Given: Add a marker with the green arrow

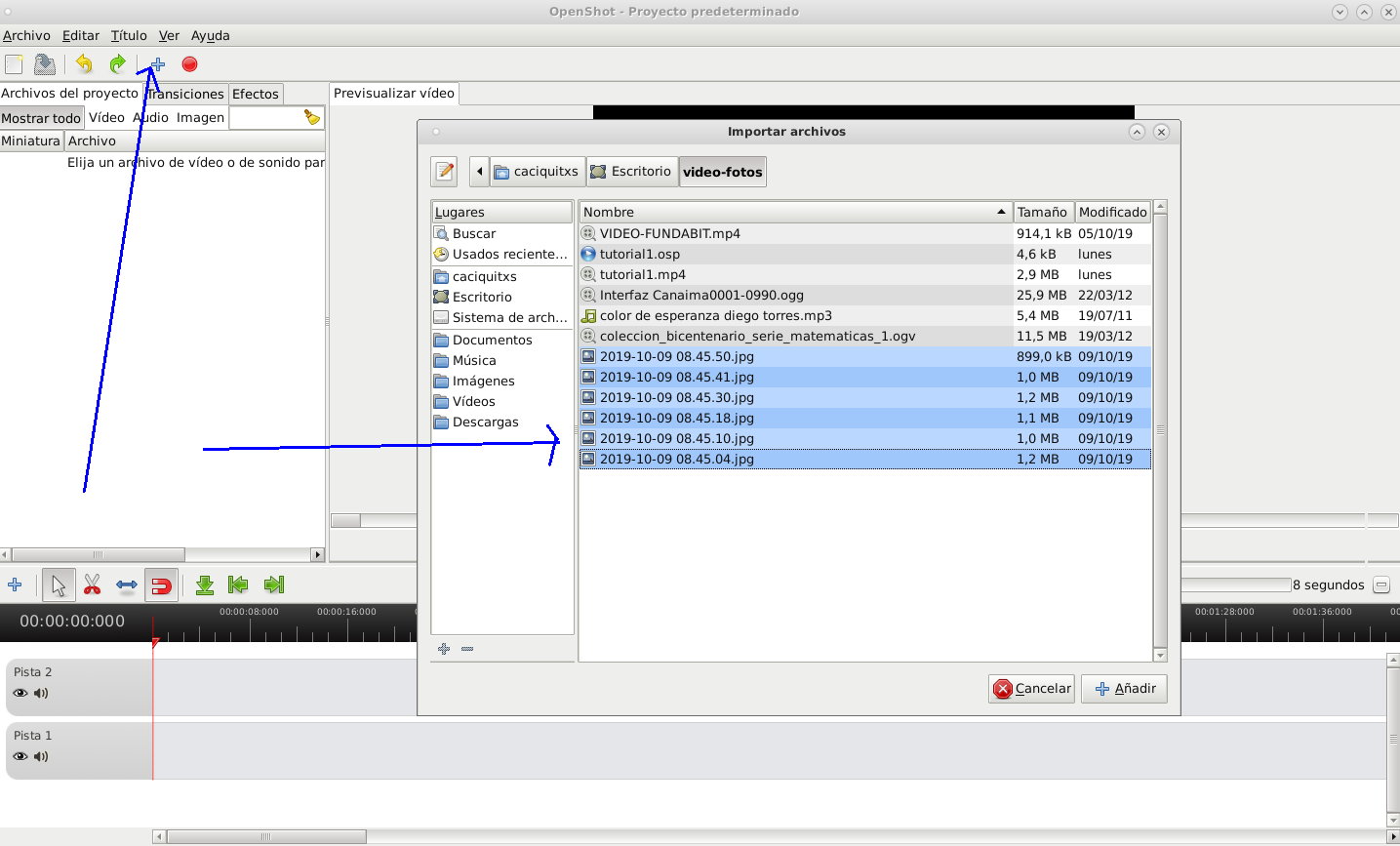Looking at the screenshot, I should [x=205, y=584].
